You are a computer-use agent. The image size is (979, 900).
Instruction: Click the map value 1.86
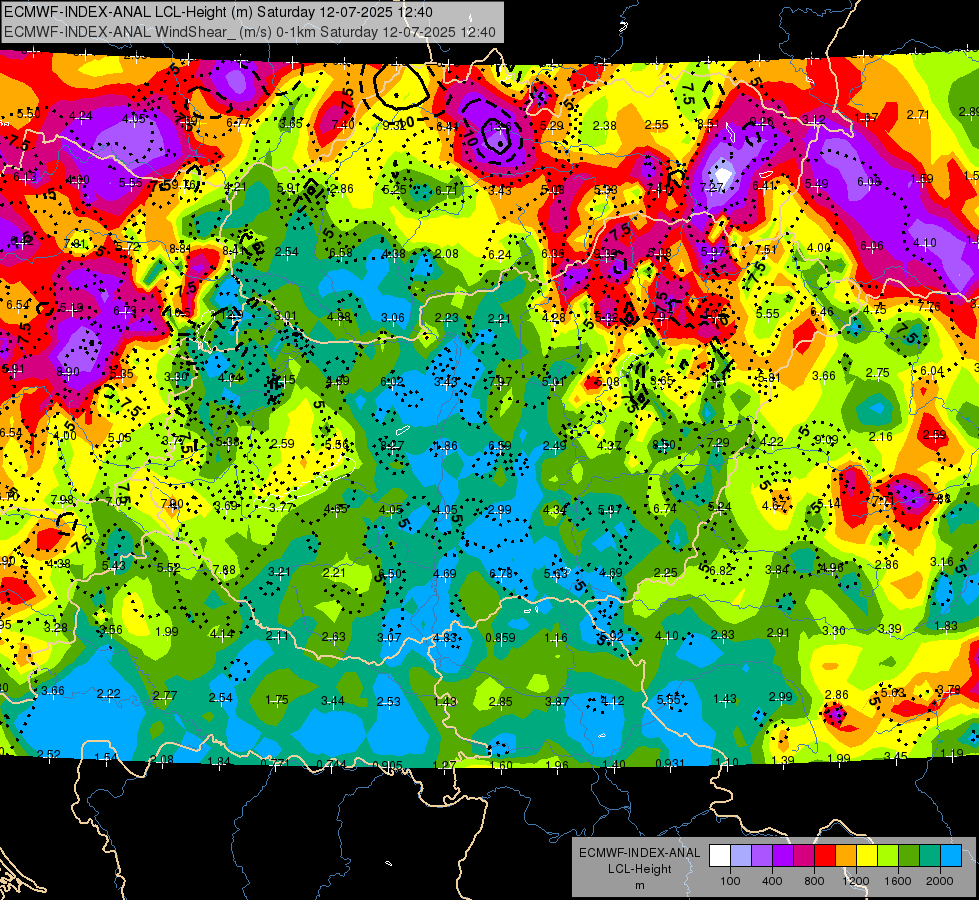click(445, 446)
